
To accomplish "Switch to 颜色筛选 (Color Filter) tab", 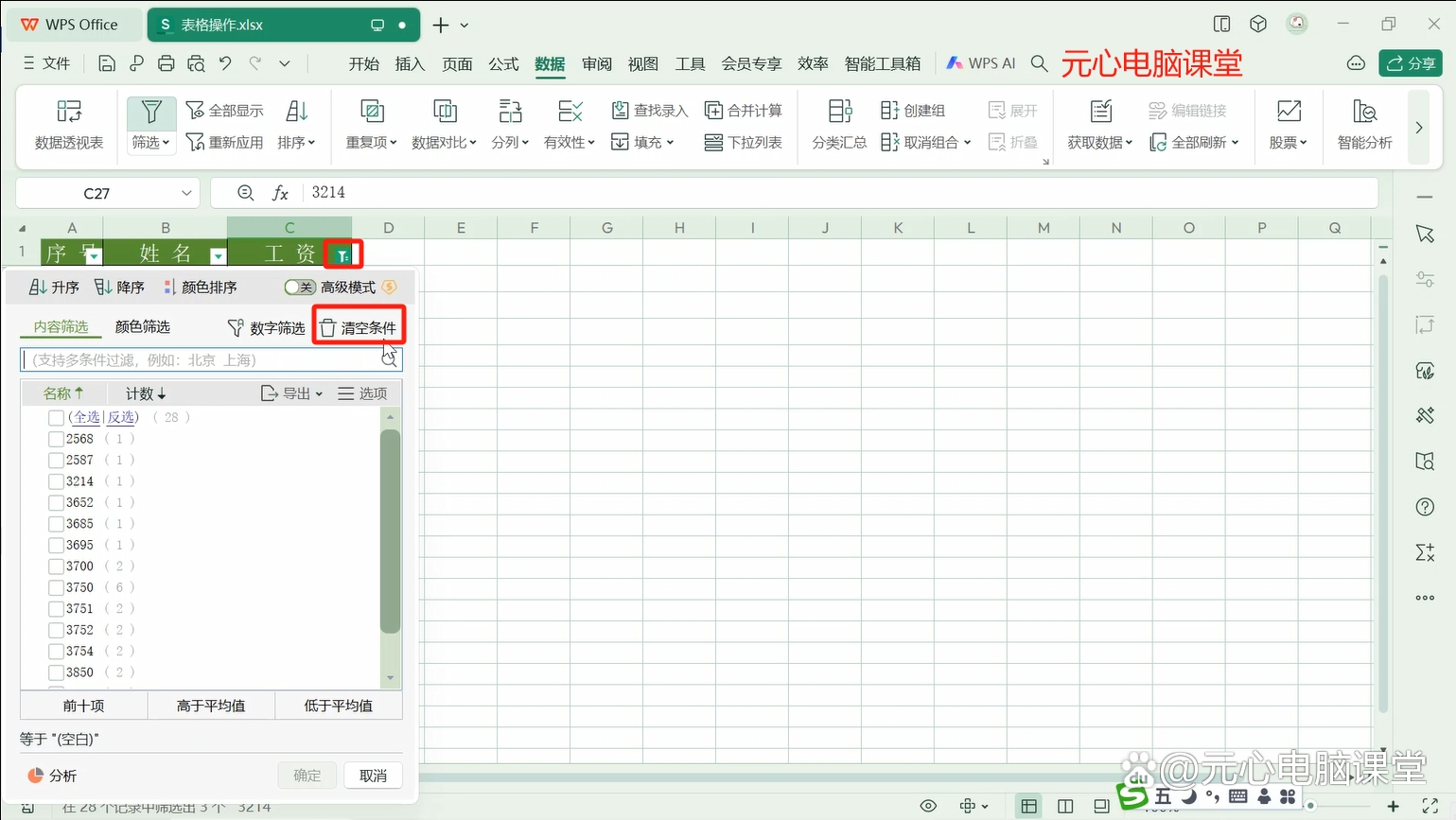I will click(143, 327).
